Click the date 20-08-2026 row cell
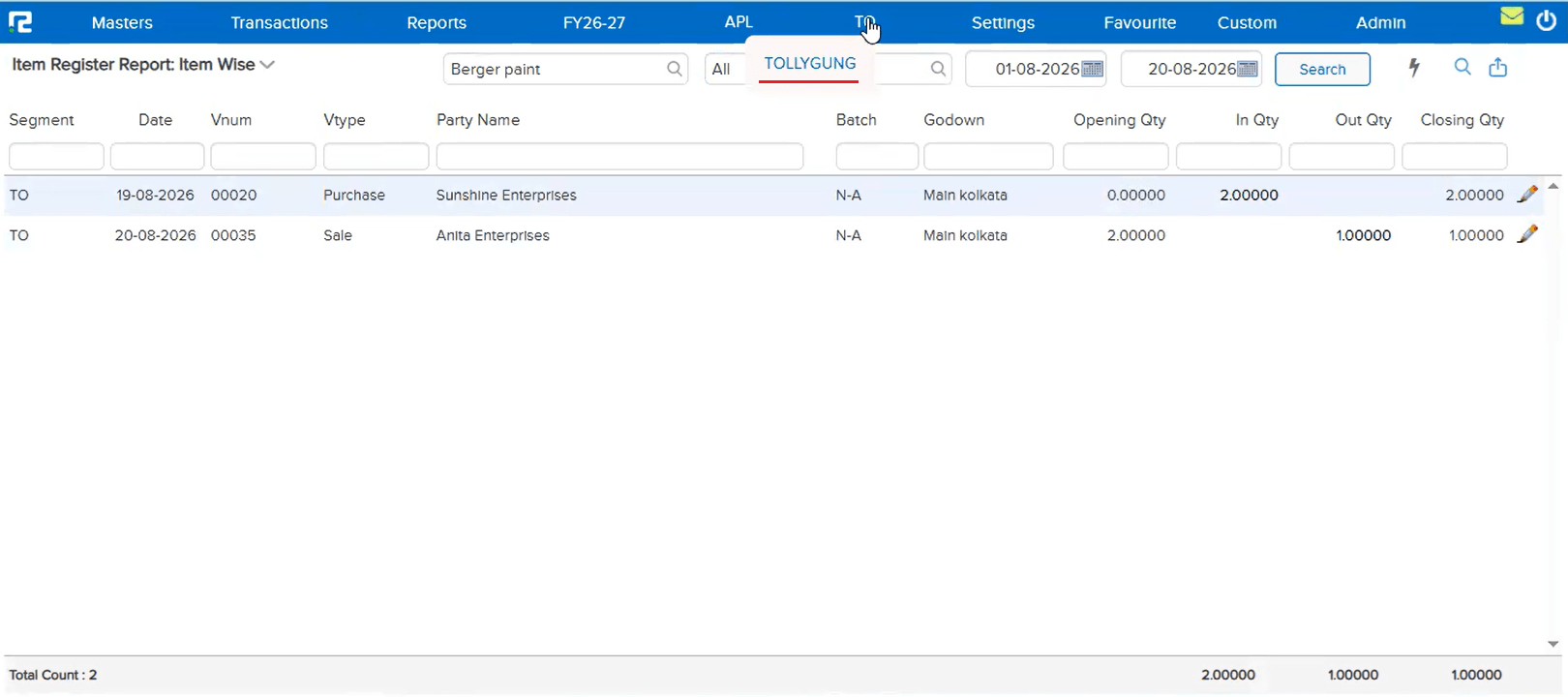The image size is (1568, 697). click(x=155, y=235)
